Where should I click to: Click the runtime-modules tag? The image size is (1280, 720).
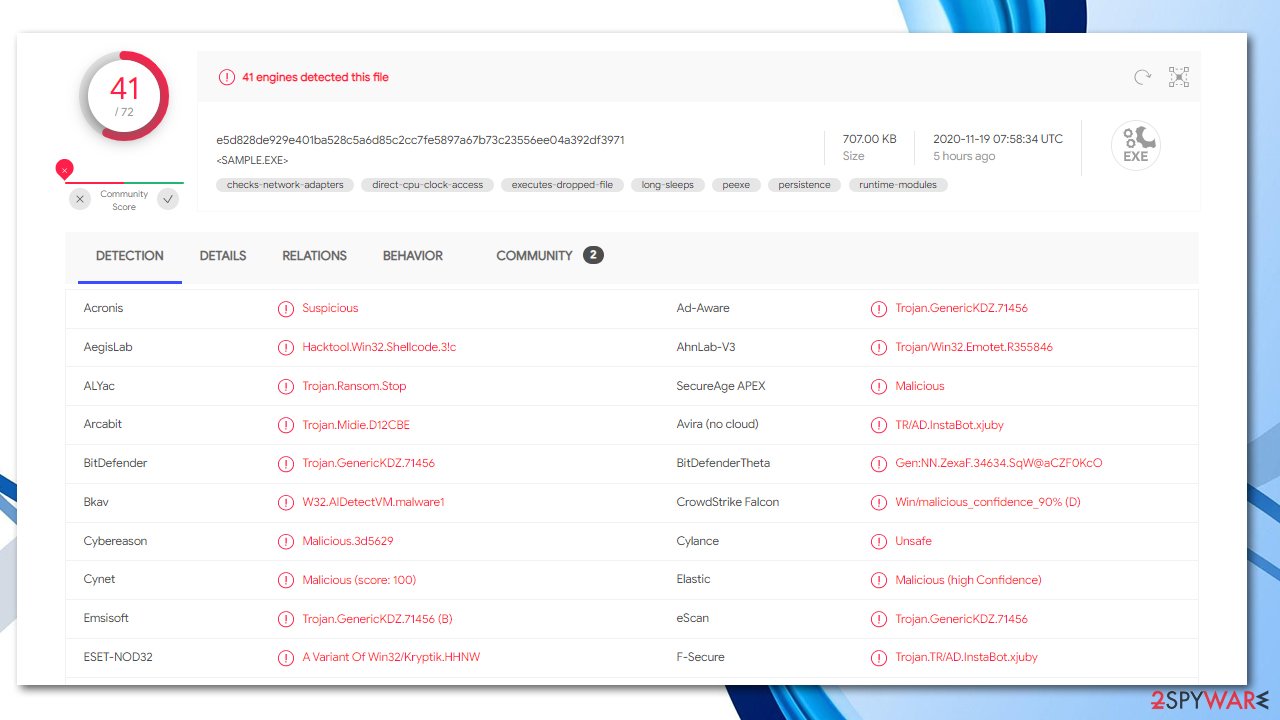(899, 185)
